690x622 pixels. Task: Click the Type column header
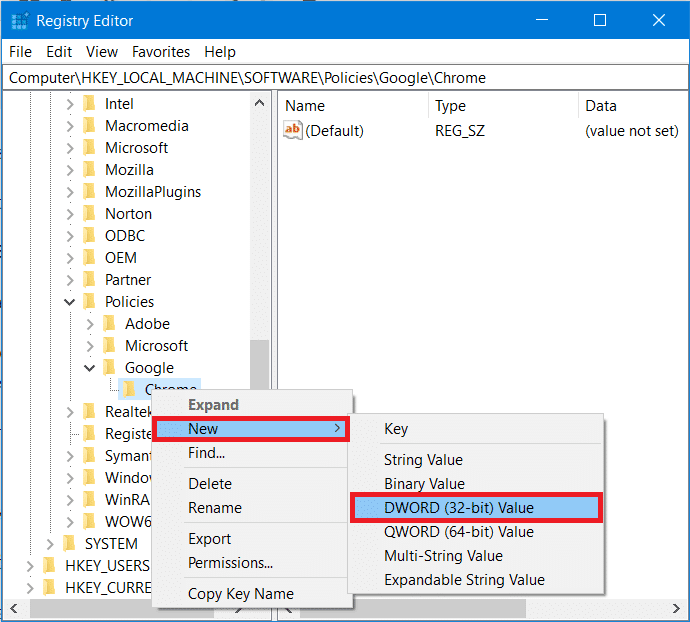[x=451, y=106]
